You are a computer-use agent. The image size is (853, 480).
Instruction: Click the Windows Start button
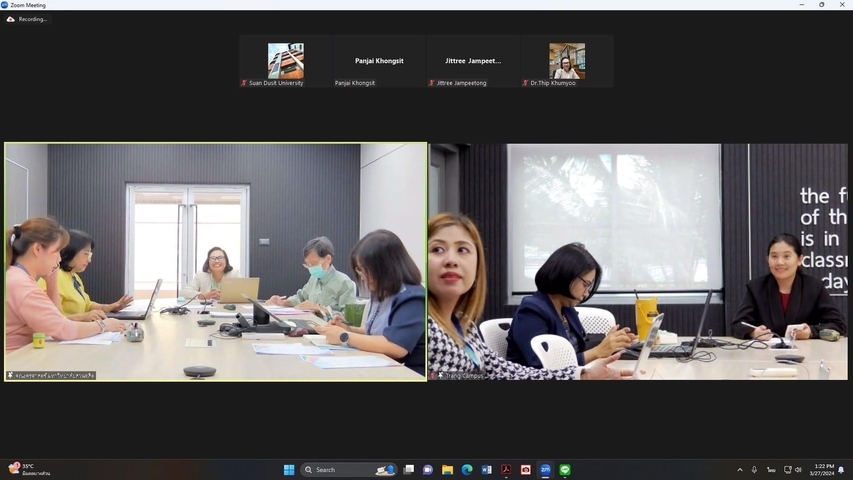[289, 470]
